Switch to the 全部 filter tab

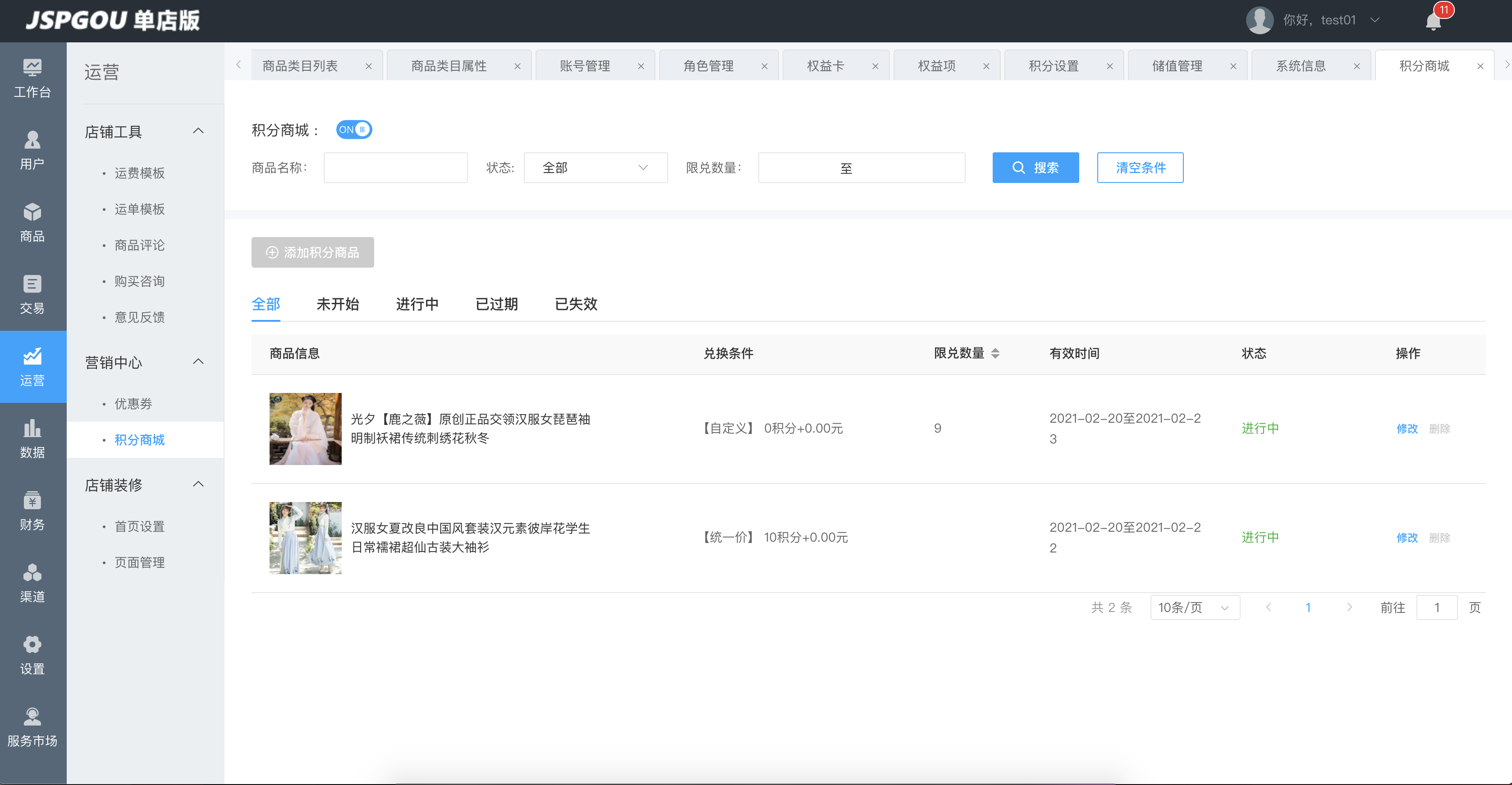(x=266, y=304)
